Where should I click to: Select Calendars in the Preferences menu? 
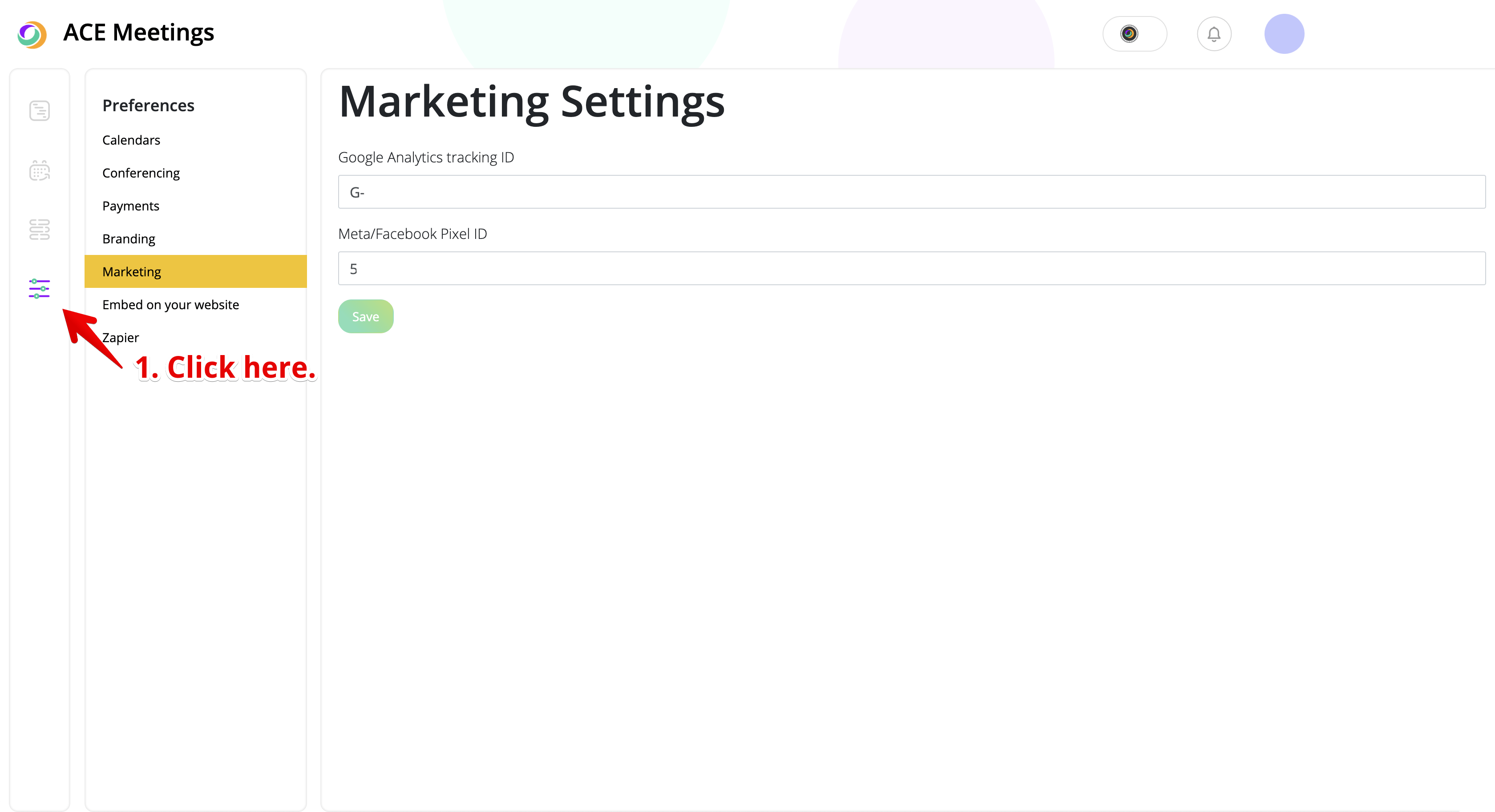(x=131, y=140)
